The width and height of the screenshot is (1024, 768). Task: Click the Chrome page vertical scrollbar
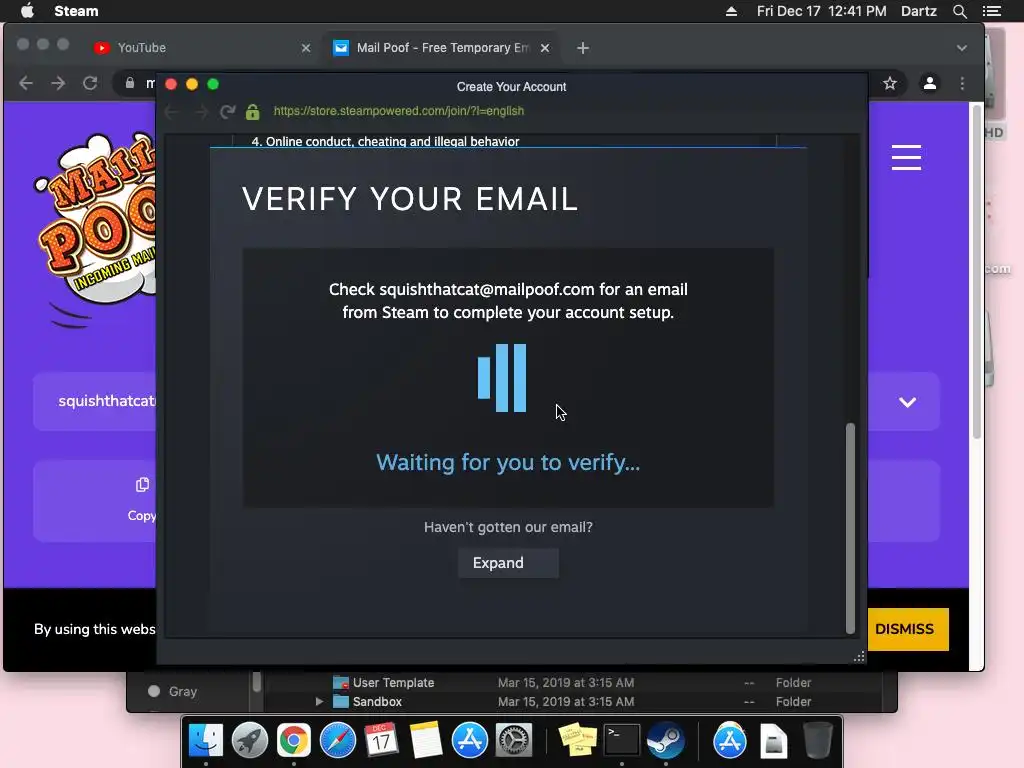tap(976, 271)
